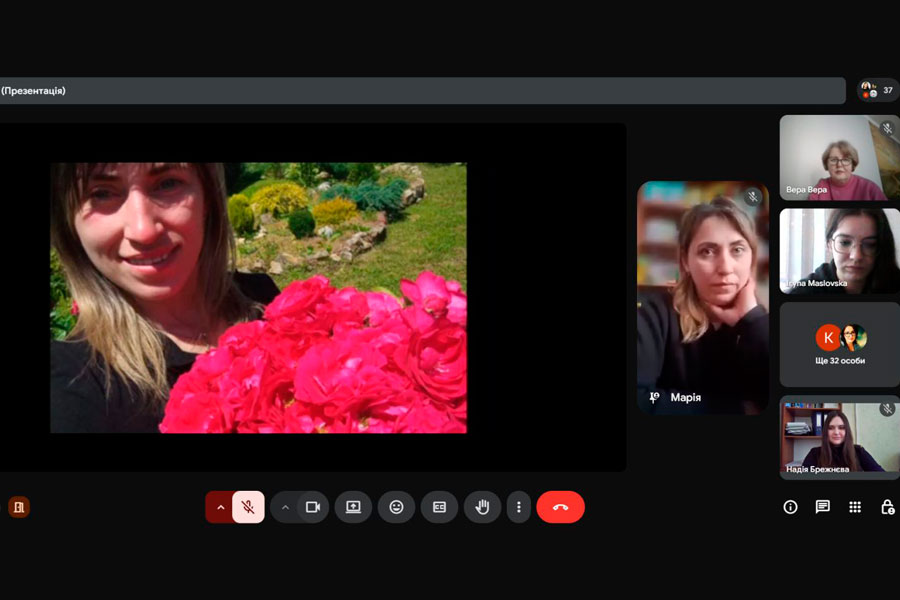This screenshot has height=600, width=900.
Task: Start presenting with share screen icon
Action: (x=353, y=507)
